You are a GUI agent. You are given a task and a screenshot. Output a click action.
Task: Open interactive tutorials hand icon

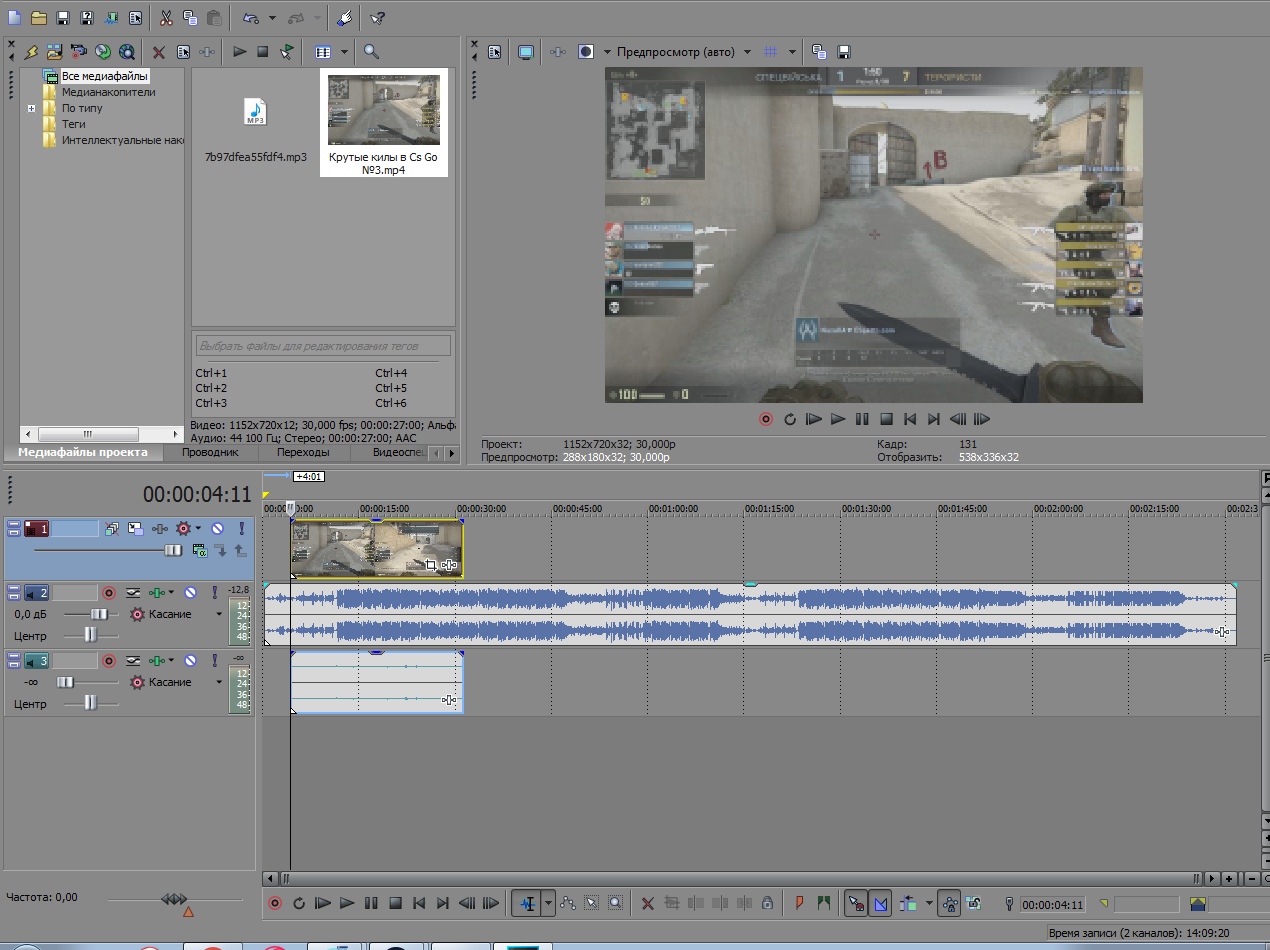tap(343, 18)
